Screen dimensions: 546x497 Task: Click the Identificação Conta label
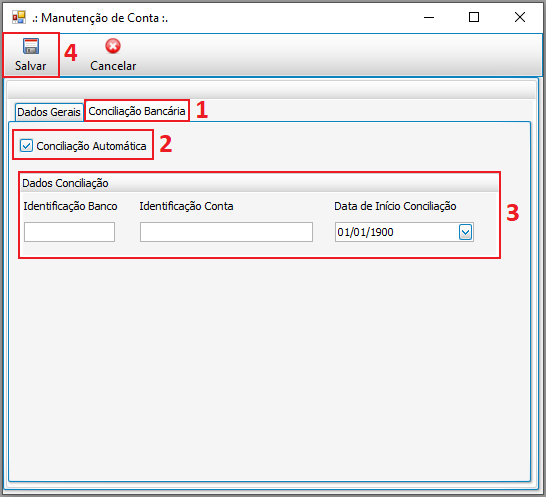[186, 206]
